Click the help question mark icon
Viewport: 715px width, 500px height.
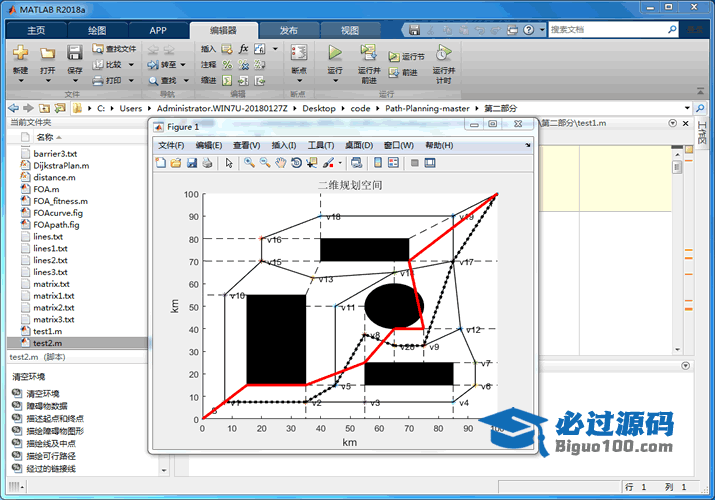(528, 30)
